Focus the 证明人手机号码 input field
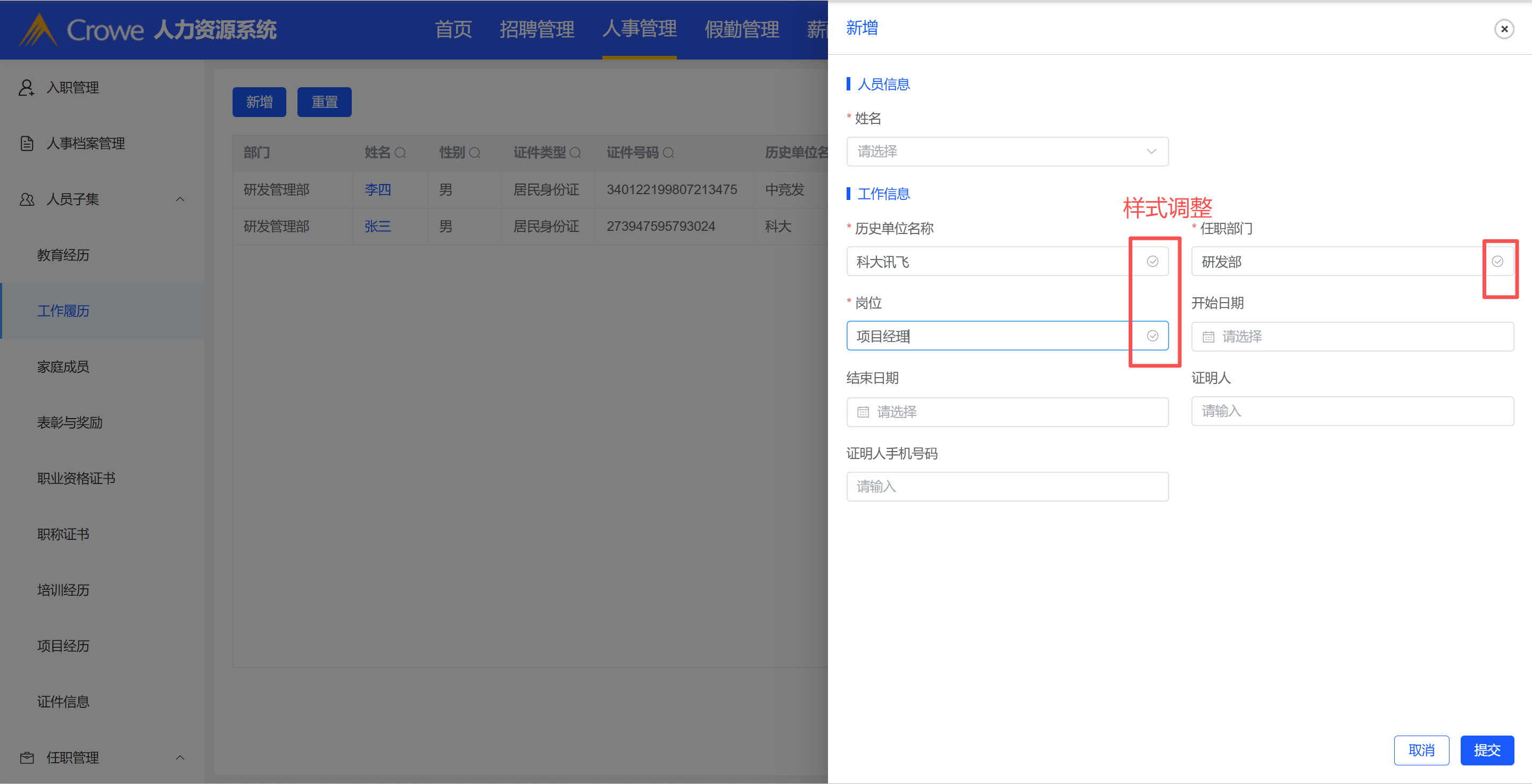 click(x=1007, y=487)
